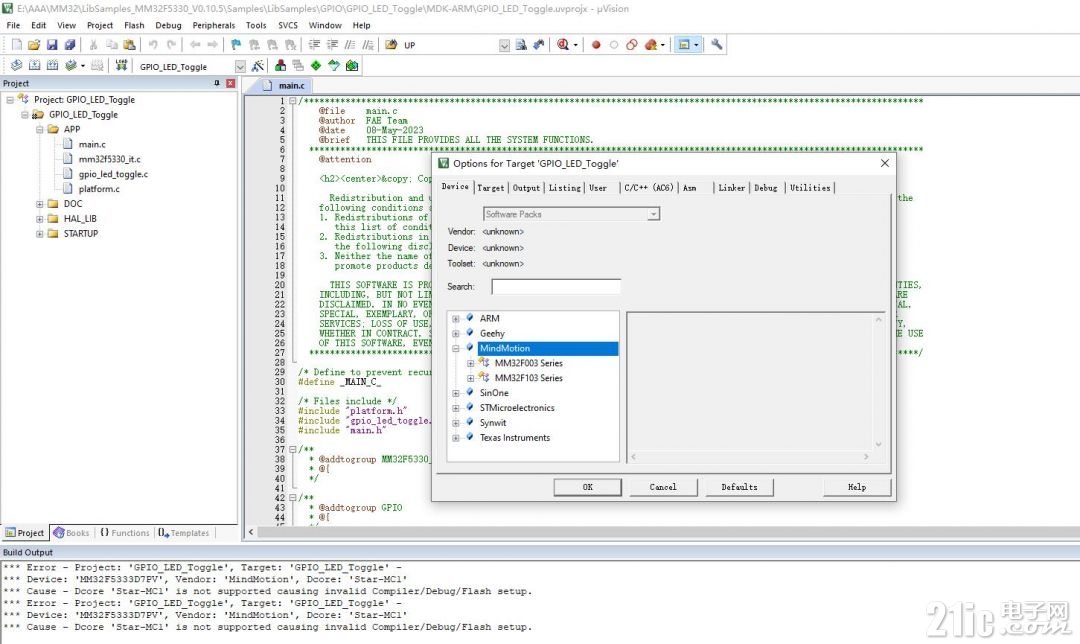Open the Peripherals menu
The image size is (1080, 644).
pyautogui.click(x=214, y=25)
